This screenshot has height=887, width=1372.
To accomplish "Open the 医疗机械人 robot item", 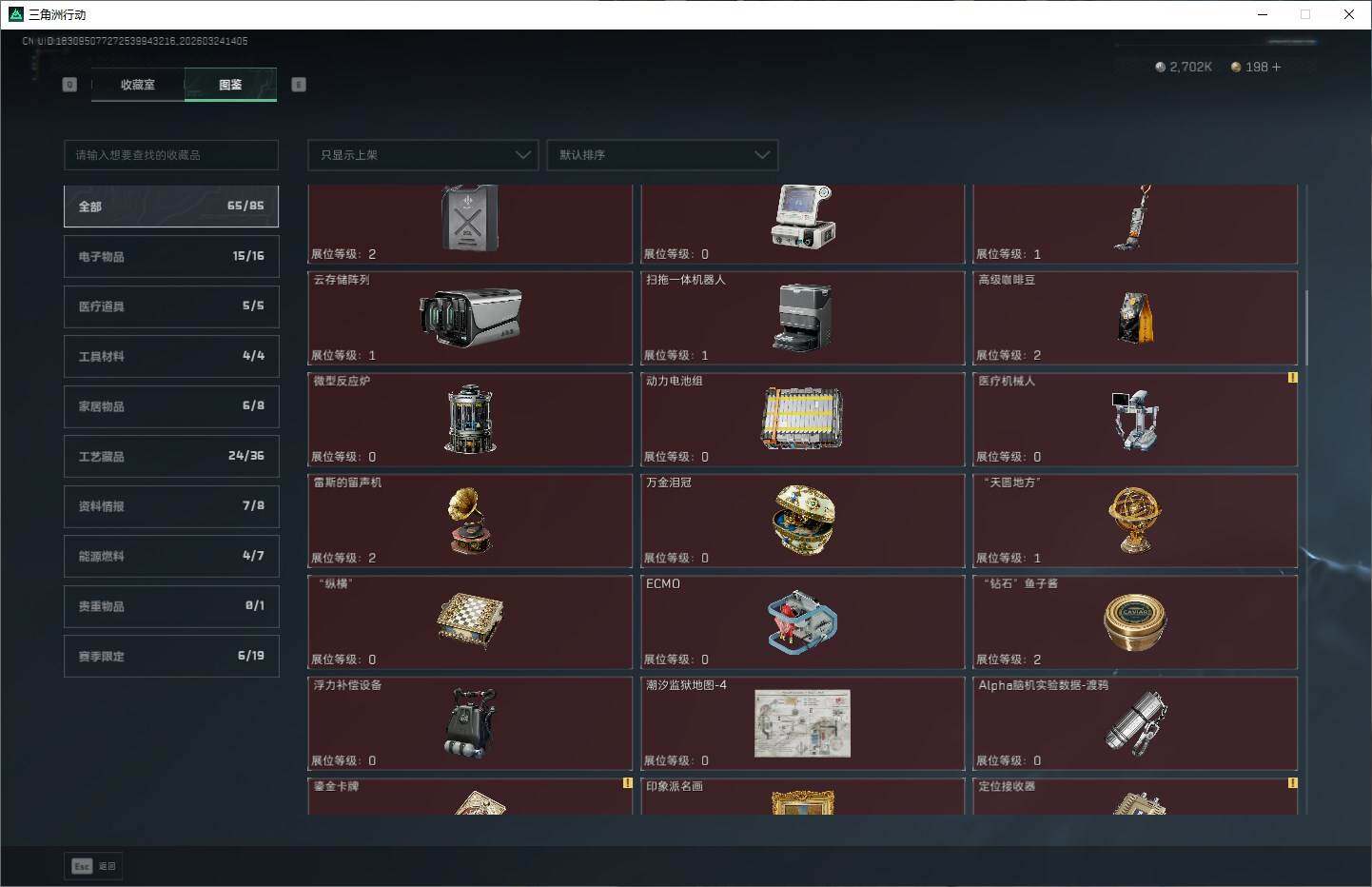I will pos(1135,419).
